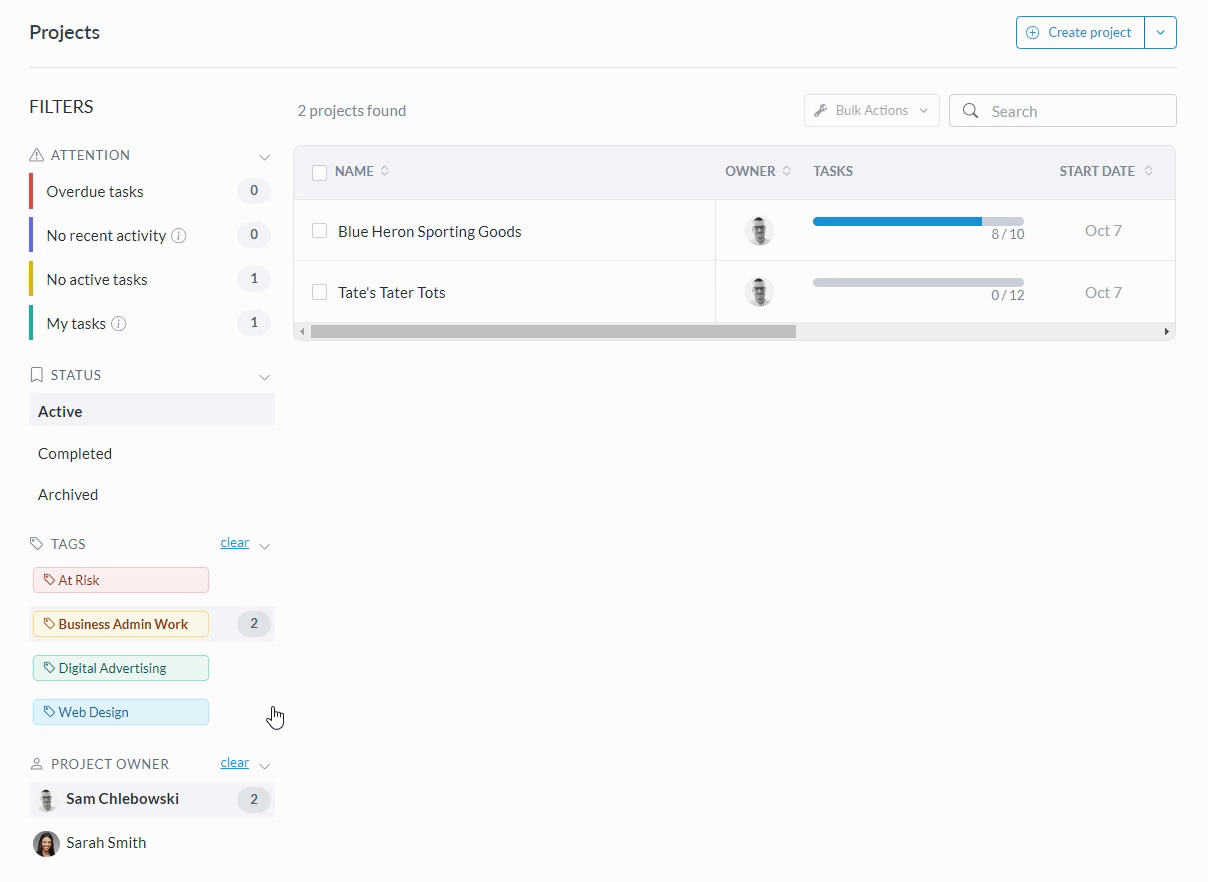Screen dimensions: 1208x882
Task: Click the sort icon beside OWNER header
Action: pos(786,171)
